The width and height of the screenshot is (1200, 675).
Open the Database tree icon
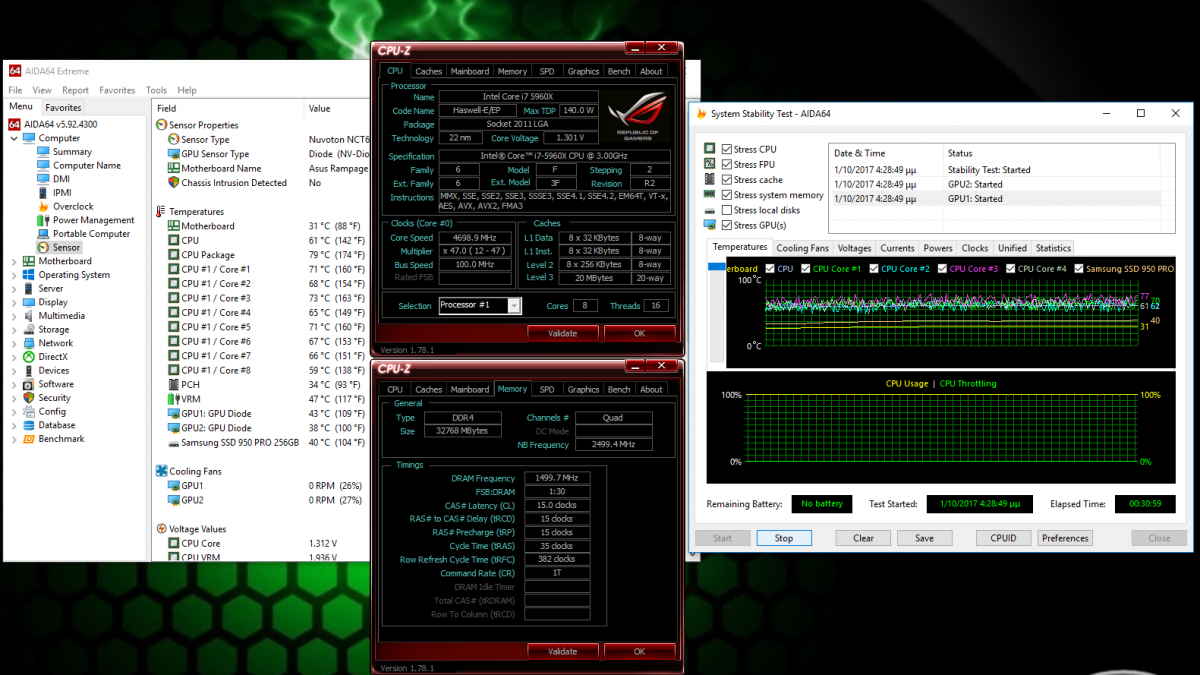click(29, 425)
